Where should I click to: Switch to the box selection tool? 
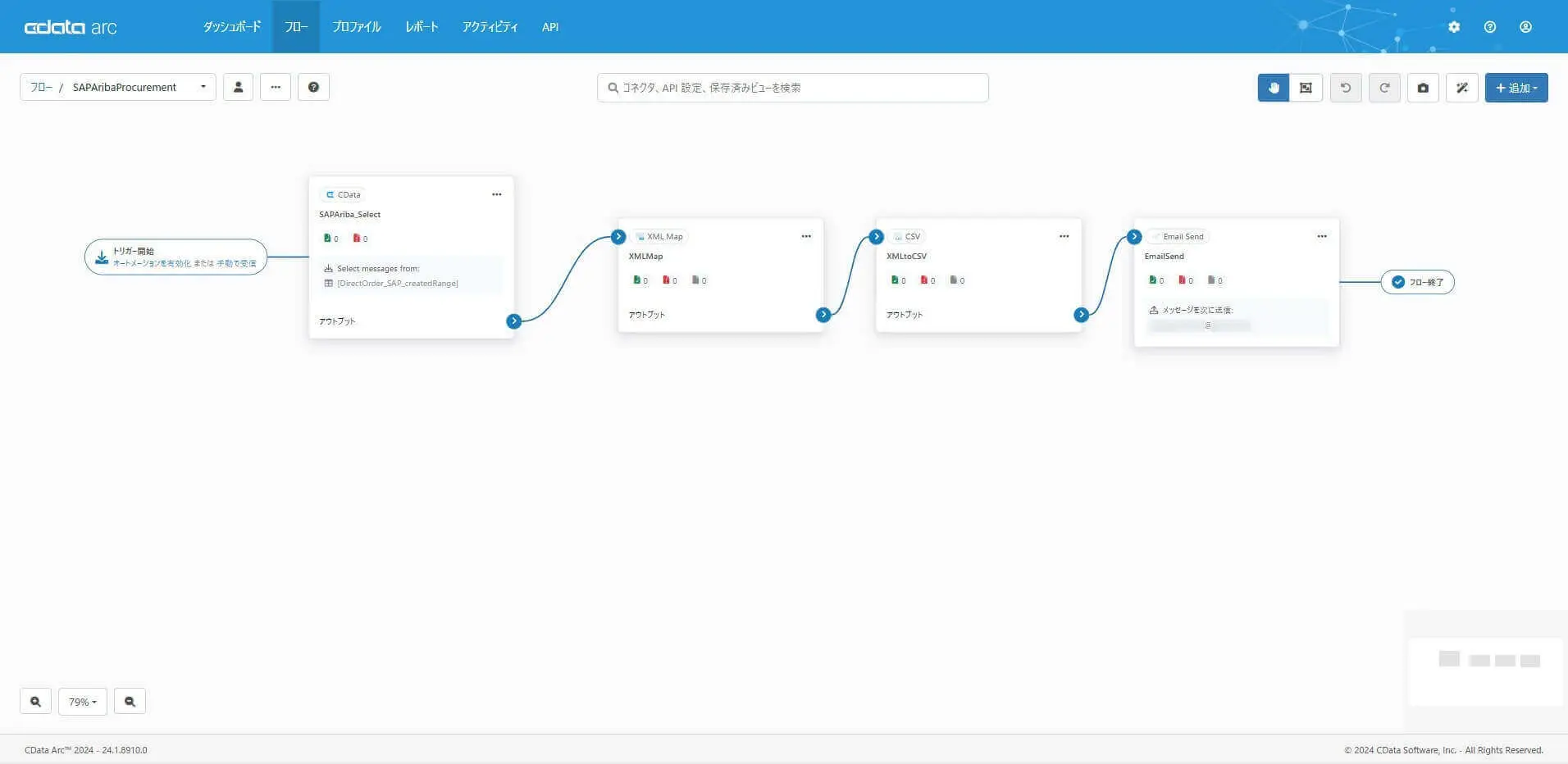pos(1306,88)
